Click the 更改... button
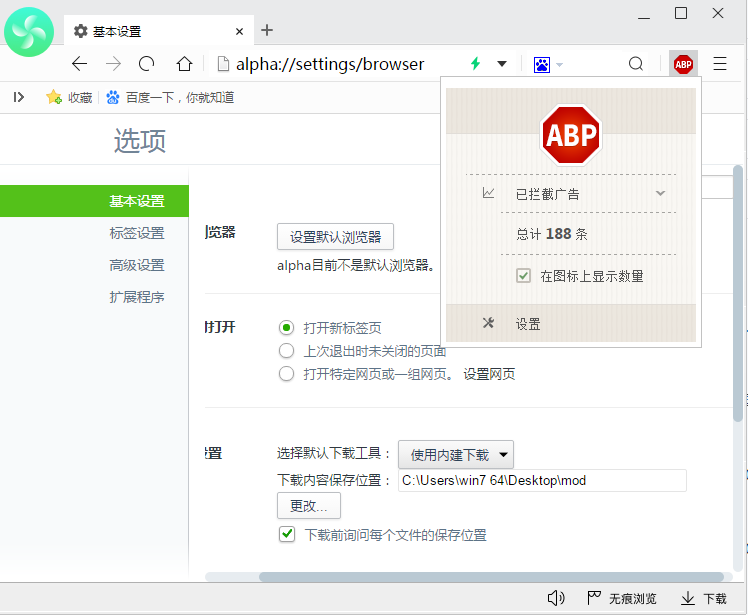 (309, 506)
